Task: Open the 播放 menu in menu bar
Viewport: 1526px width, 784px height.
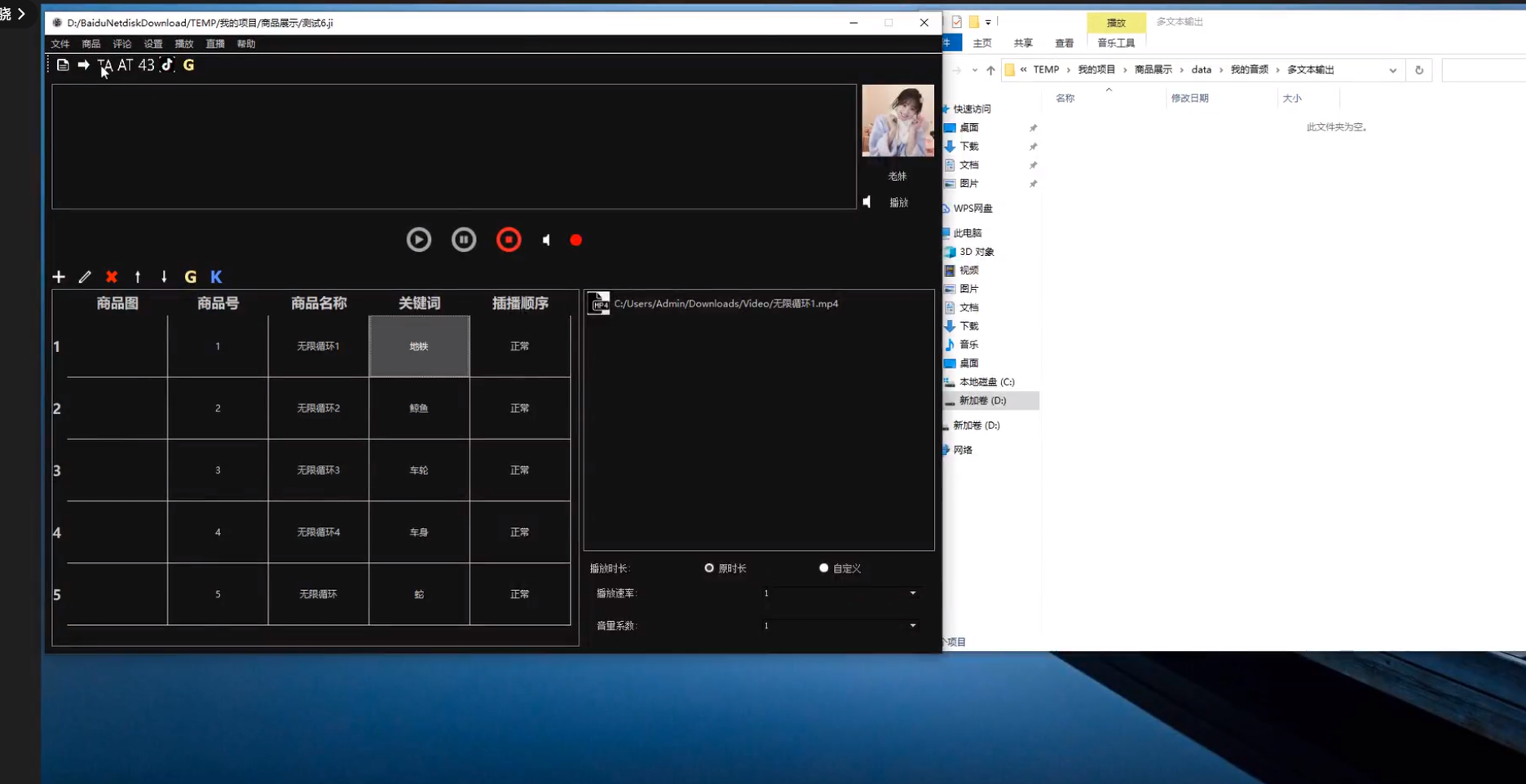Action: pos(184,44)
